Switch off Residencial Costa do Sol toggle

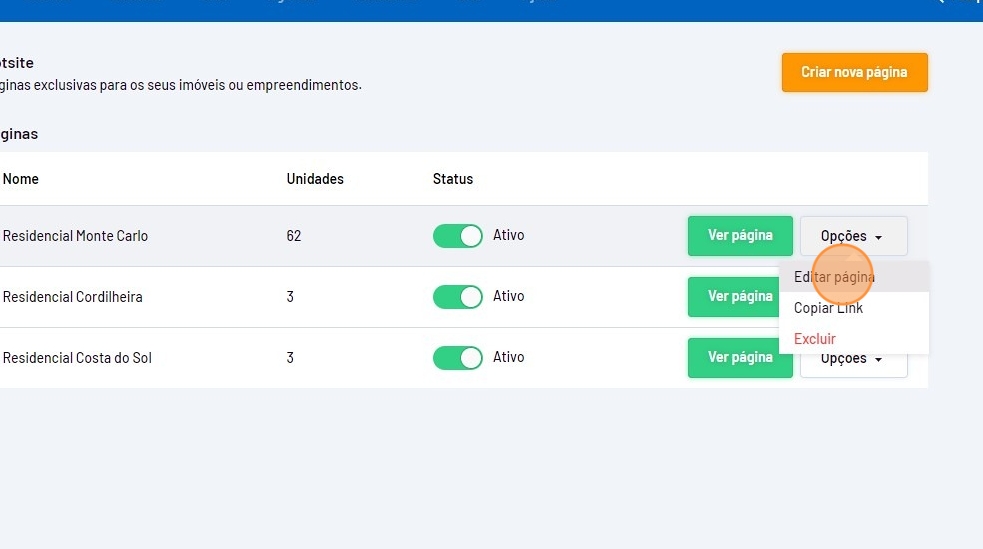coord(457,358)
